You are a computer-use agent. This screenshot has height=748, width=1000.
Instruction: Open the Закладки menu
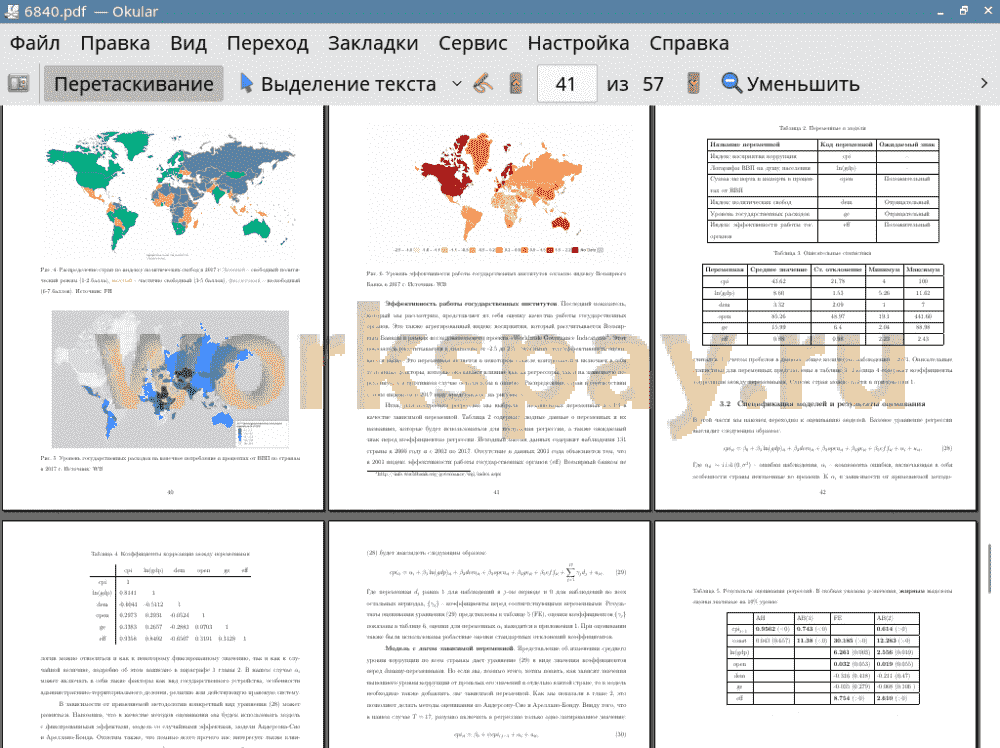click(373, 43)
